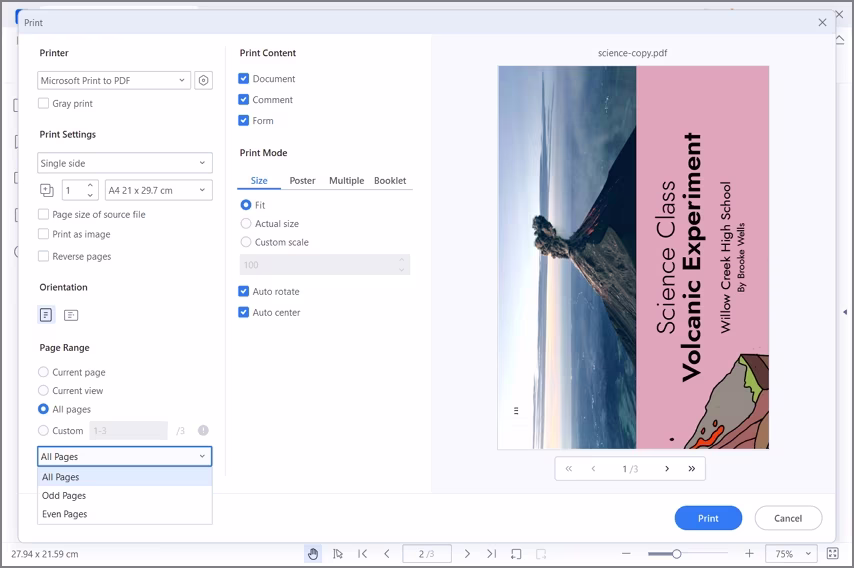Click the zoom slider handle
854x568 pixels.
tap(677, 553)
